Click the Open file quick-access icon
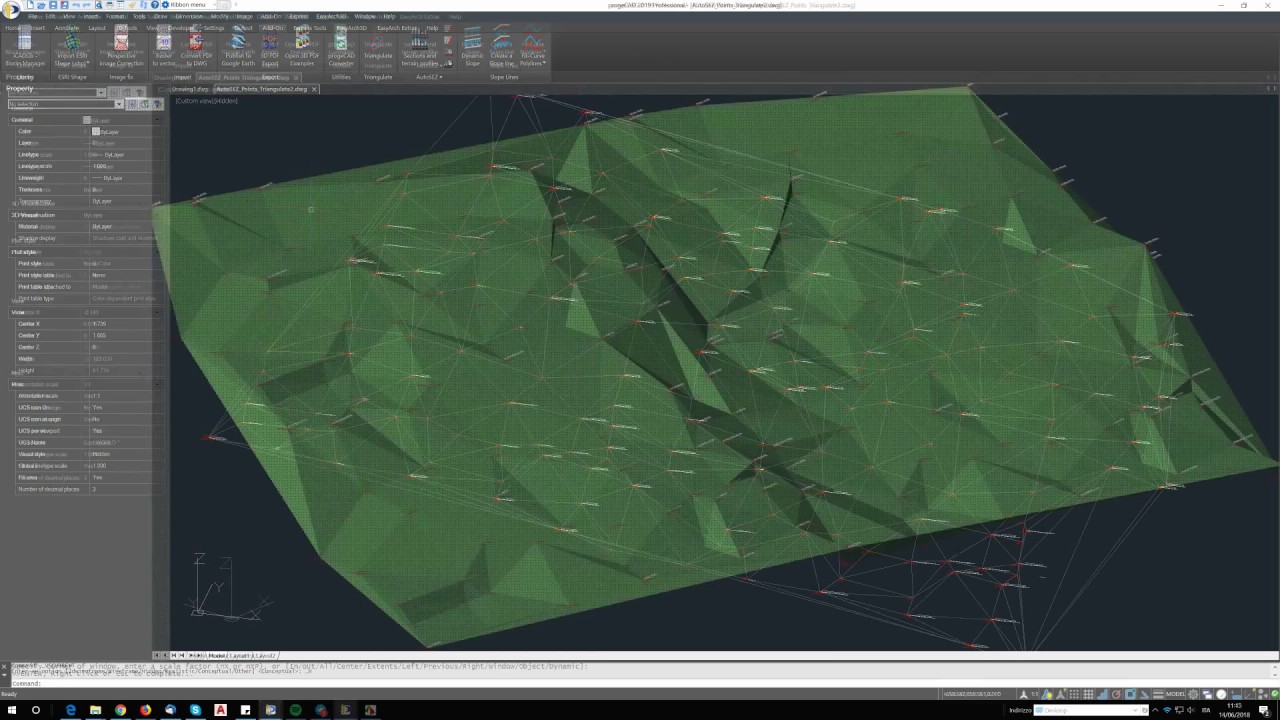This screenshot has height=720, width=1280. (x=41, y=5)
